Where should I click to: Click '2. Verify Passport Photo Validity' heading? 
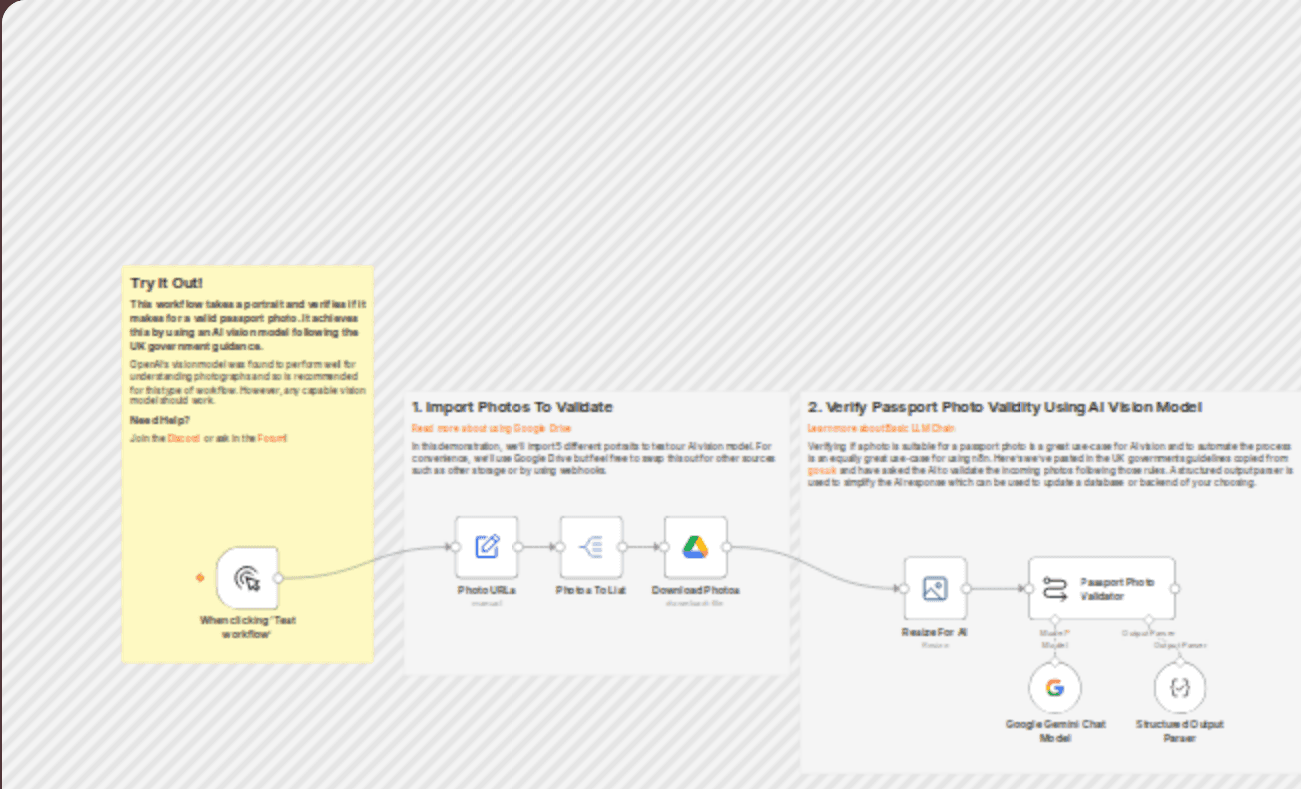[x=1005, y=407]
